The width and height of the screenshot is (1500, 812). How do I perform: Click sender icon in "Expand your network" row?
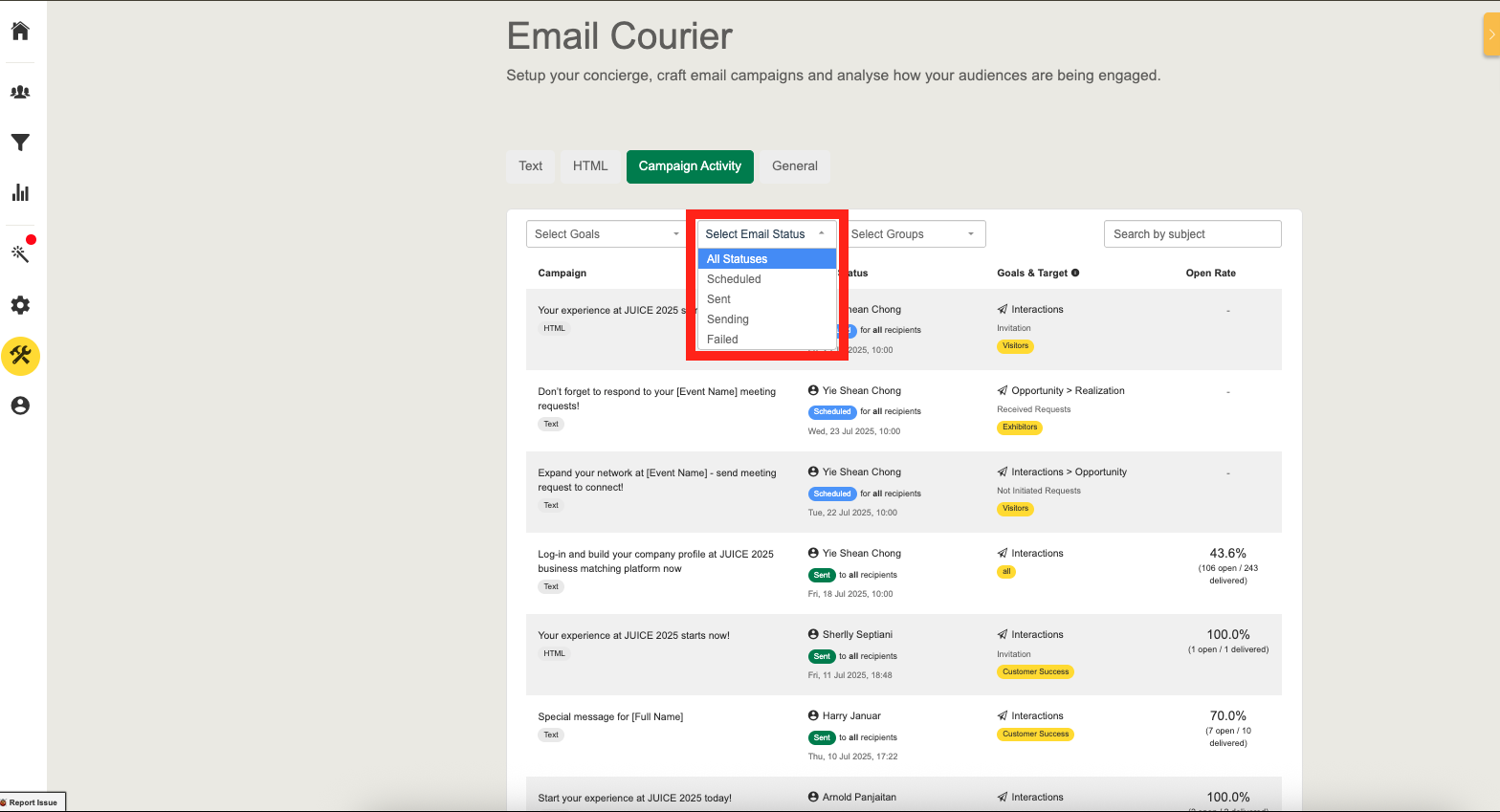click(x=813, y=472)
